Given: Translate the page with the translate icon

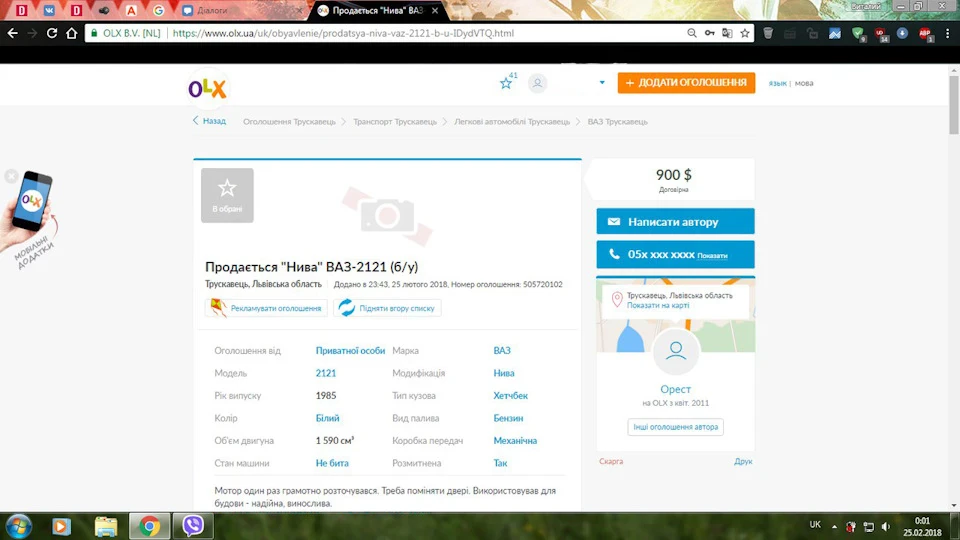Looking at the screenshot, I should tap(727, 33).
